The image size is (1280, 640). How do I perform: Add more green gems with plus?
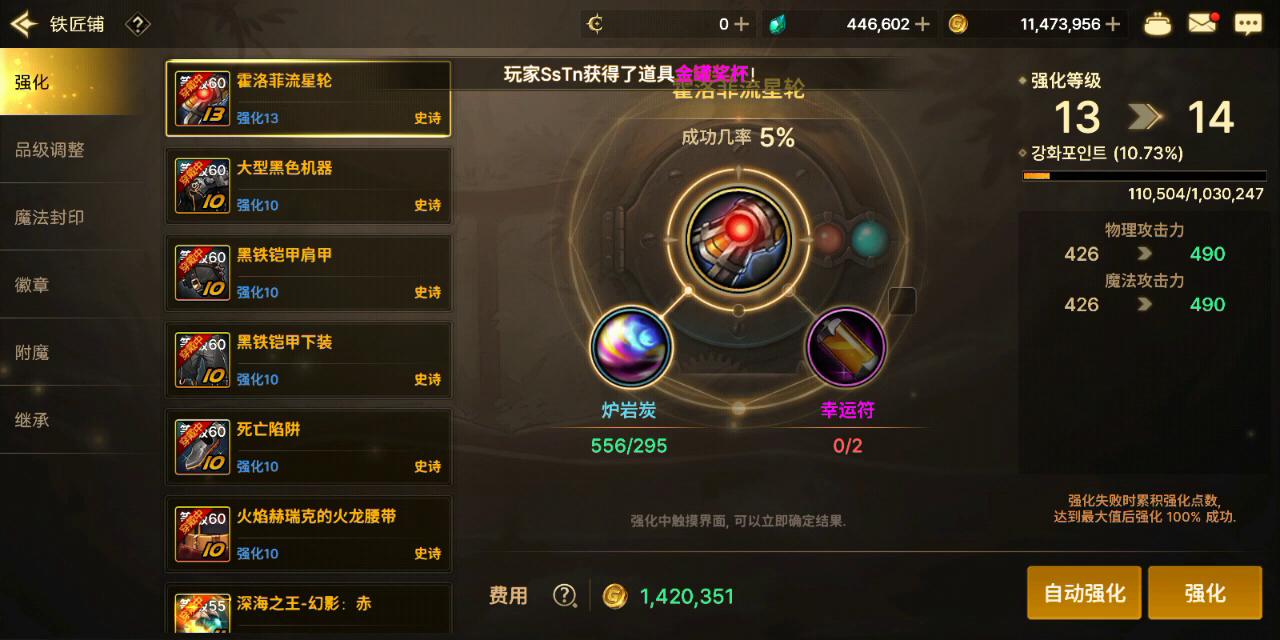[922, 24]
